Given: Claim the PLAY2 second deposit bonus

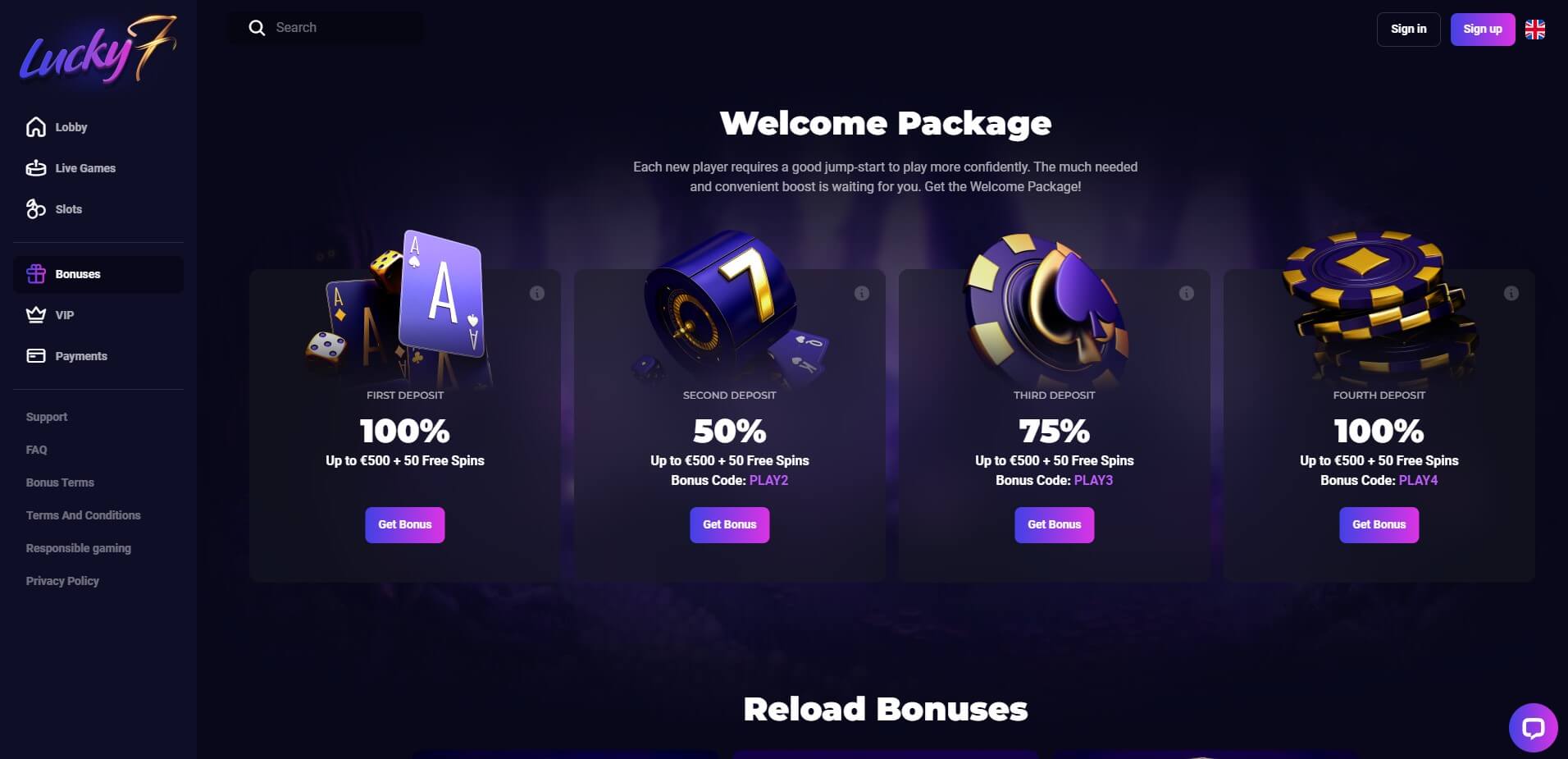Looking at the screenshot, I should pos(729,524).
